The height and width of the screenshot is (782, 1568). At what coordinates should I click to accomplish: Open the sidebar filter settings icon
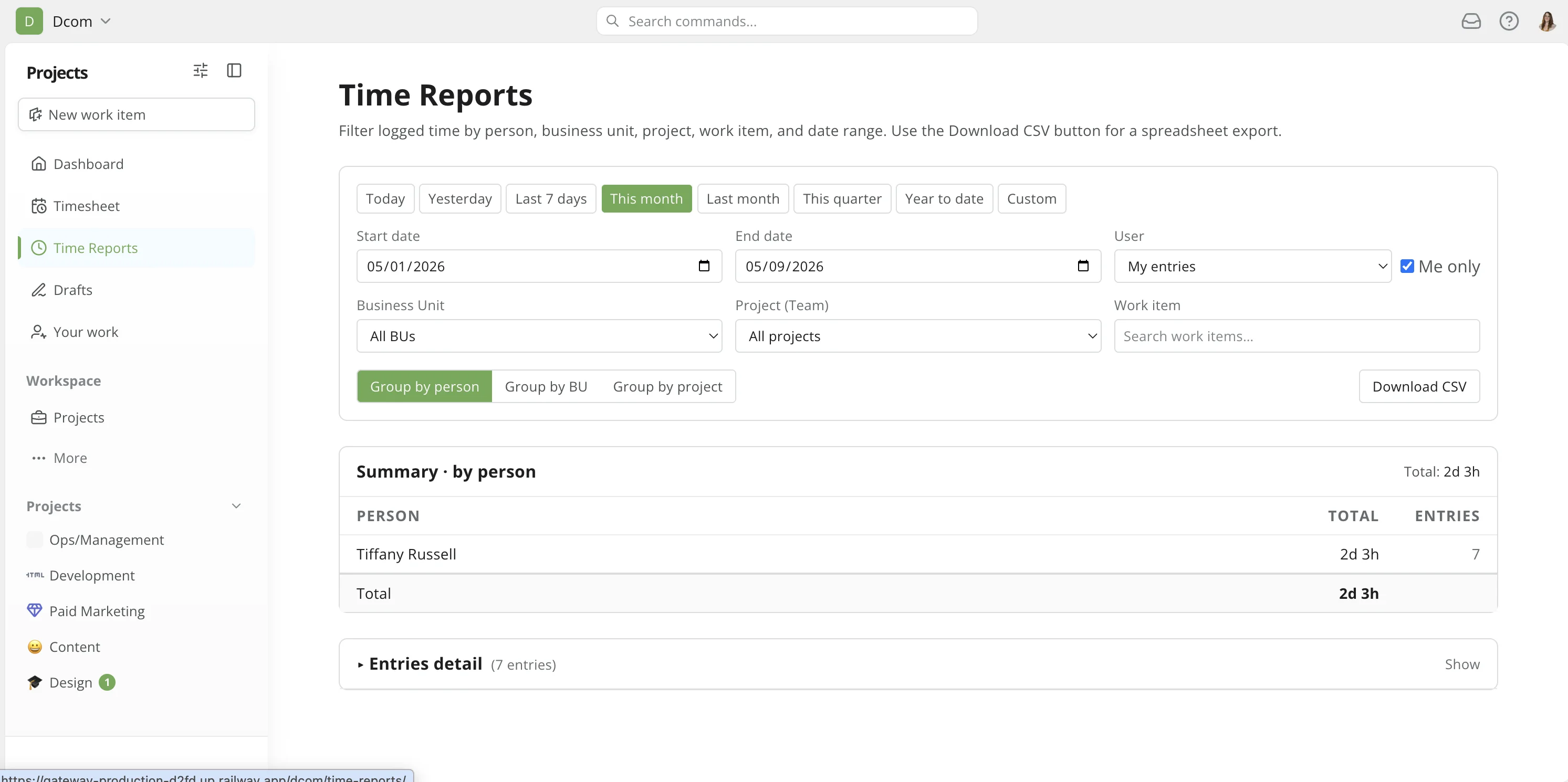click(x=200, y=71)
